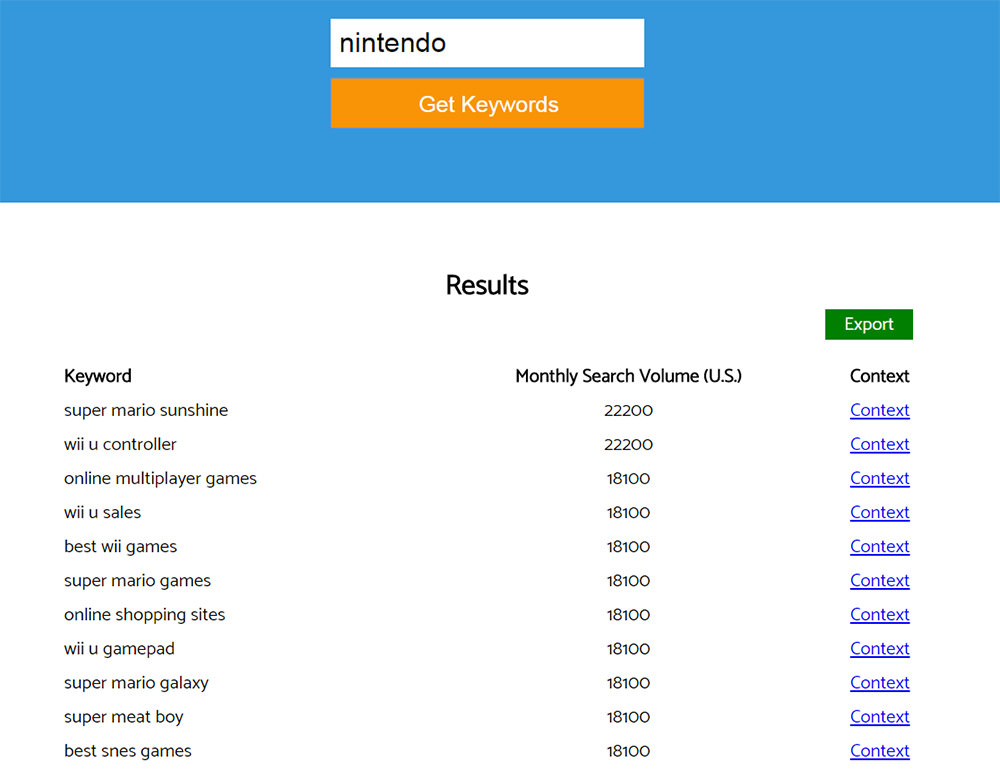Image resolution: width=1000 pixels, height=770 pixels.
Task: Select the keyword 'super mario sunshine'
Action: pyautogui.click(x=146, y=410)
